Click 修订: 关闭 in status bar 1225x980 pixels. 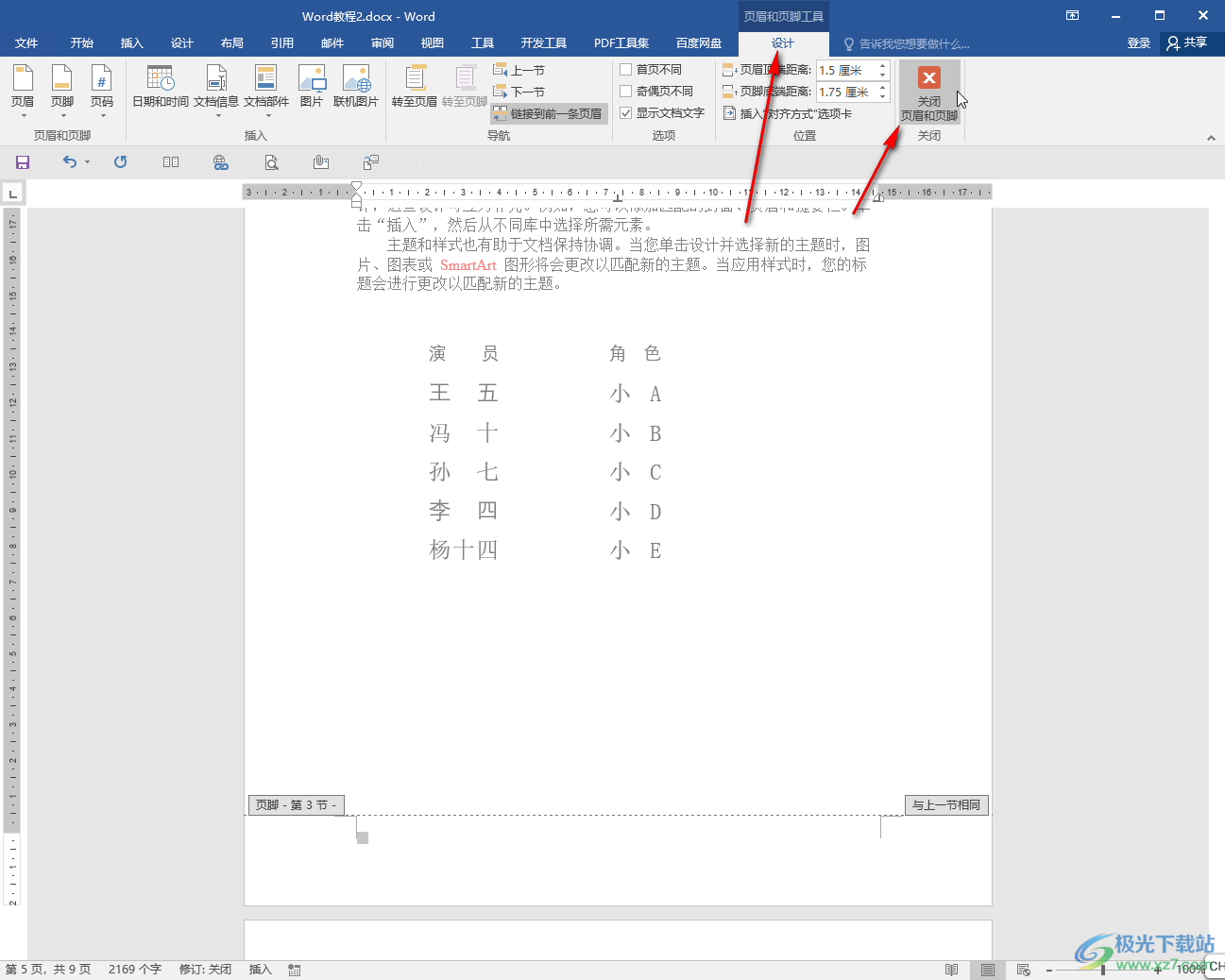pos(206,970)
